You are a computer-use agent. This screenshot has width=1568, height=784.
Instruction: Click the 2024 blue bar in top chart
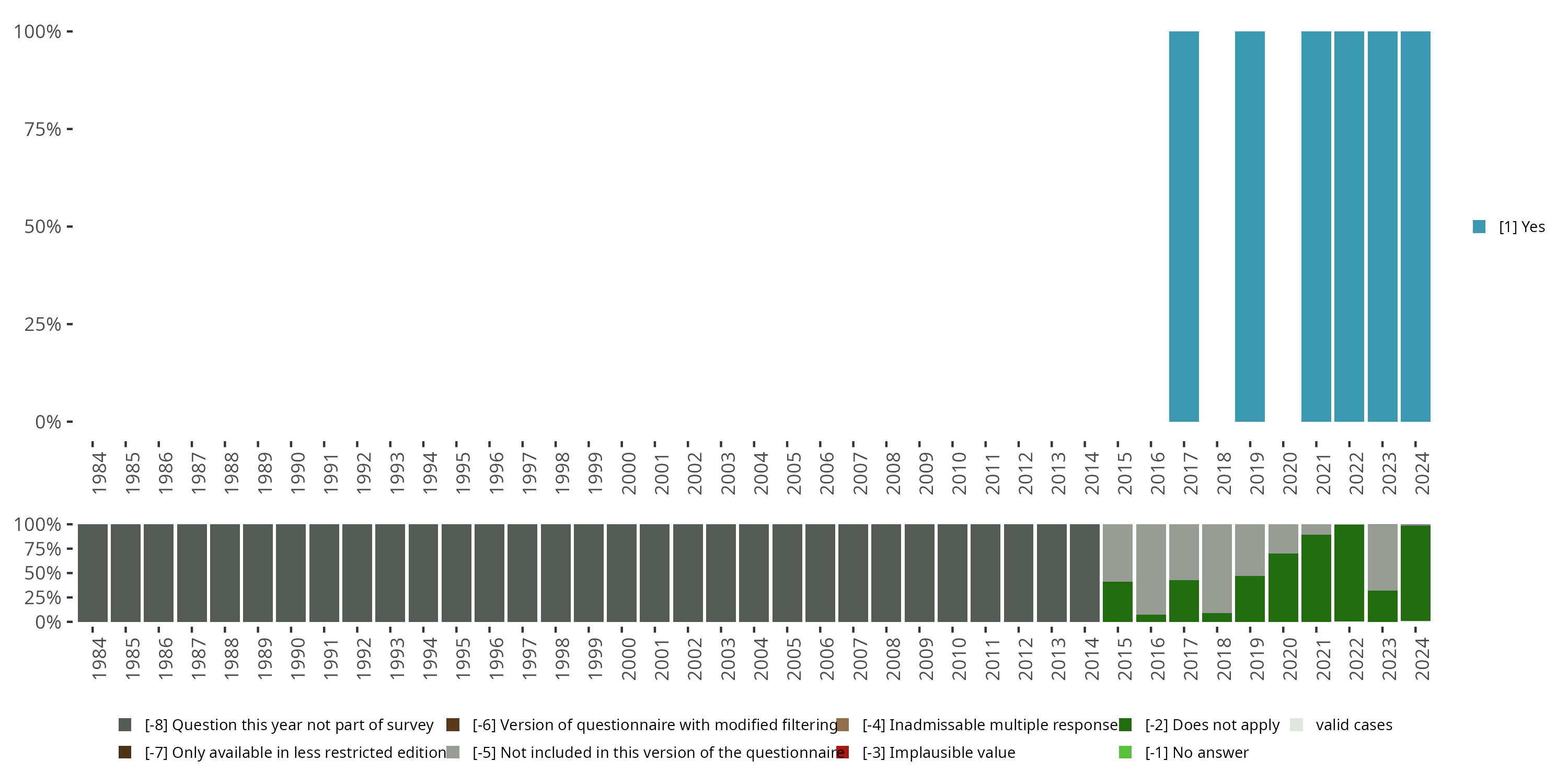coord(1415,226)
